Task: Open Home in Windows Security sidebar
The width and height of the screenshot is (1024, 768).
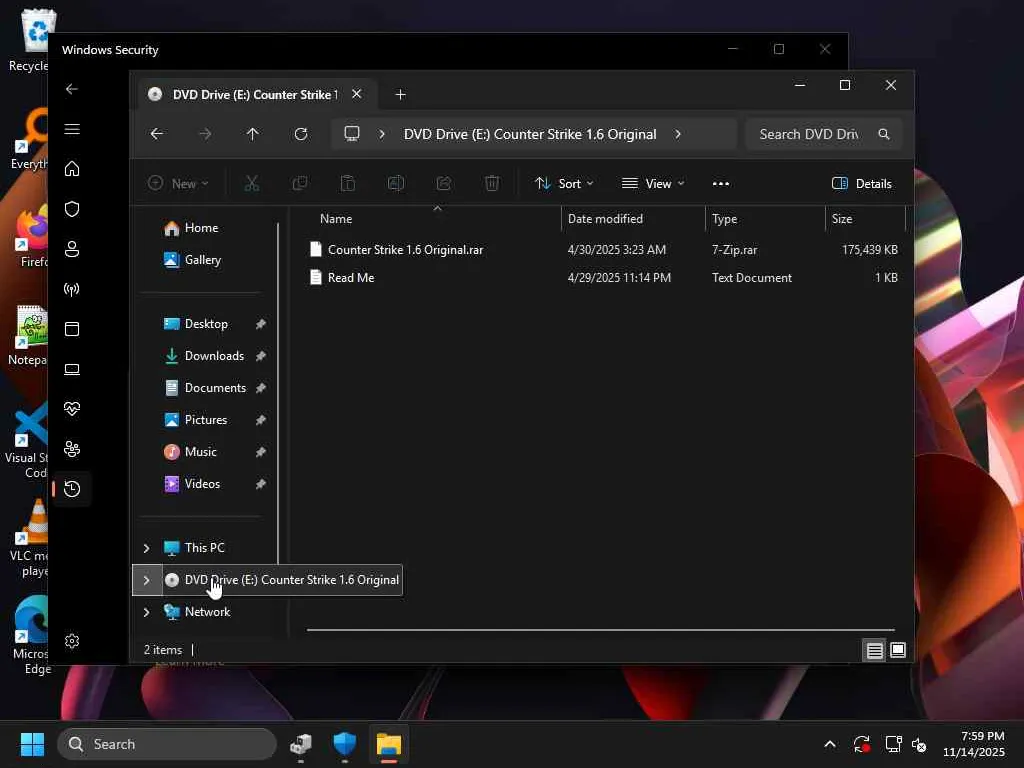Action: 72,169
